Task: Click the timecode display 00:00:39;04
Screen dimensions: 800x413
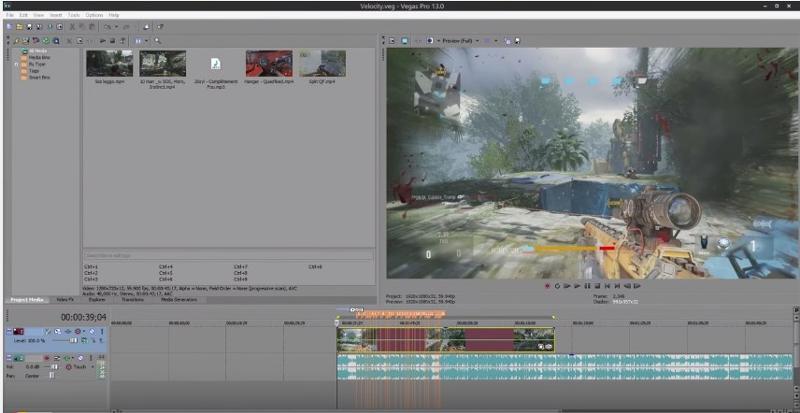Action: (x=83, y=317)
